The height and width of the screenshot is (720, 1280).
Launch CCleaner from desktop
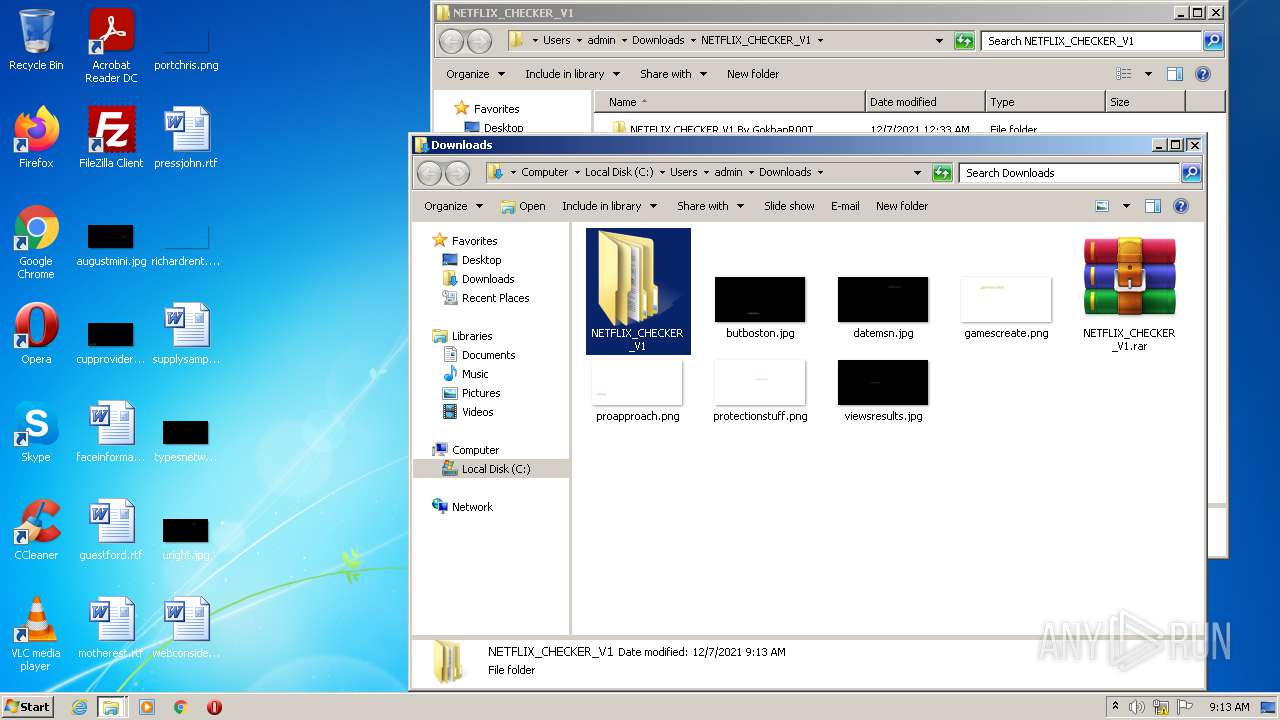(x=36, y=529)
